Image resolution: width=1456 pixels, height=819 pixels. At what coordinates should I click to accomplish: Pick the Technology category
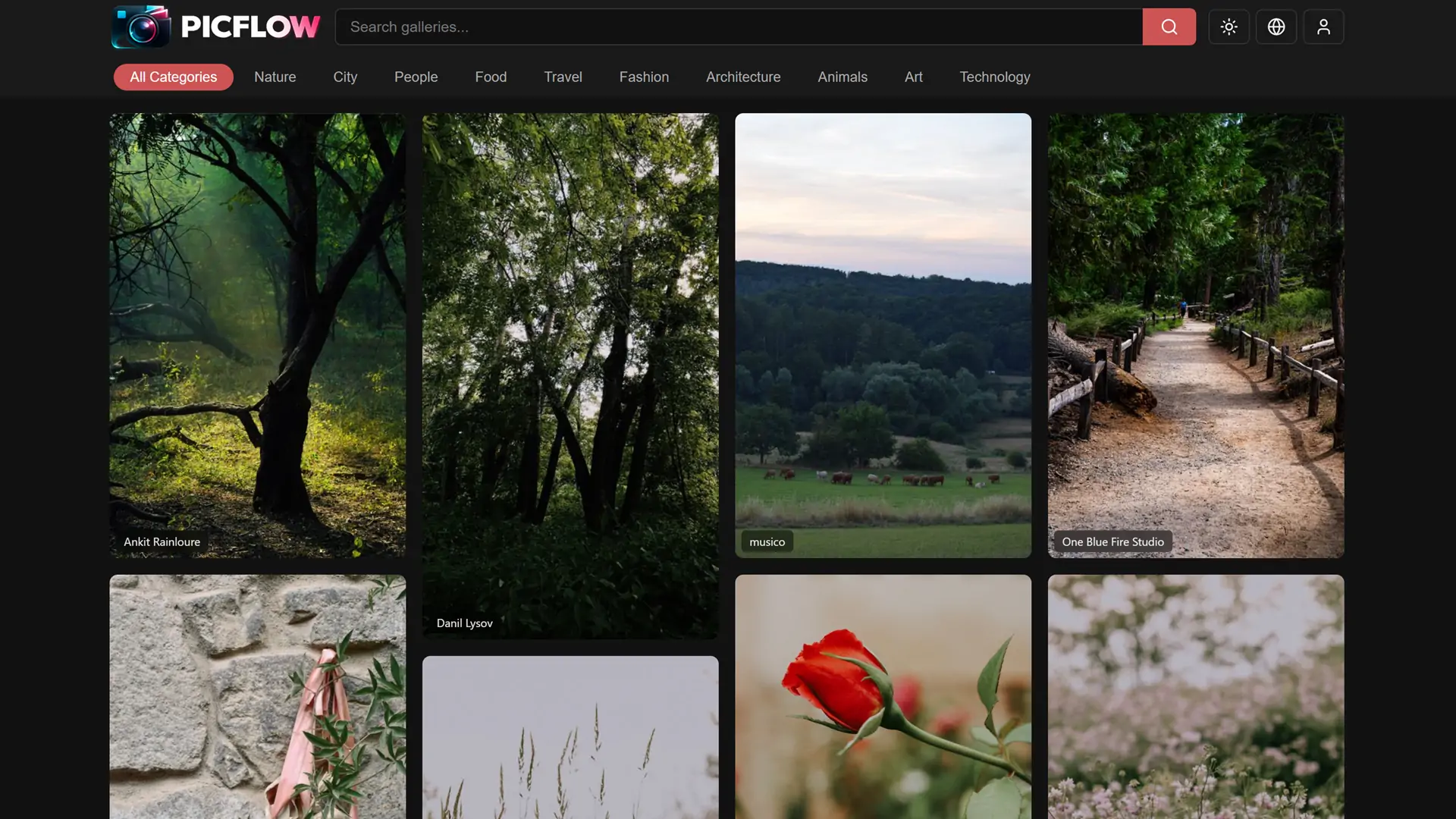994,77
